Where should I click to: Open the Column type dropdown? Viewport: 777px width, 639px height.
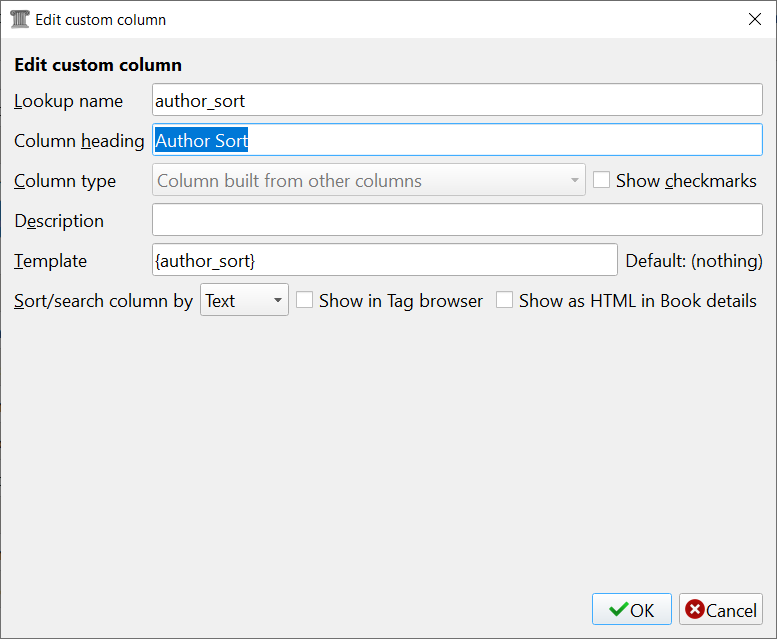(x=368, y=181)
